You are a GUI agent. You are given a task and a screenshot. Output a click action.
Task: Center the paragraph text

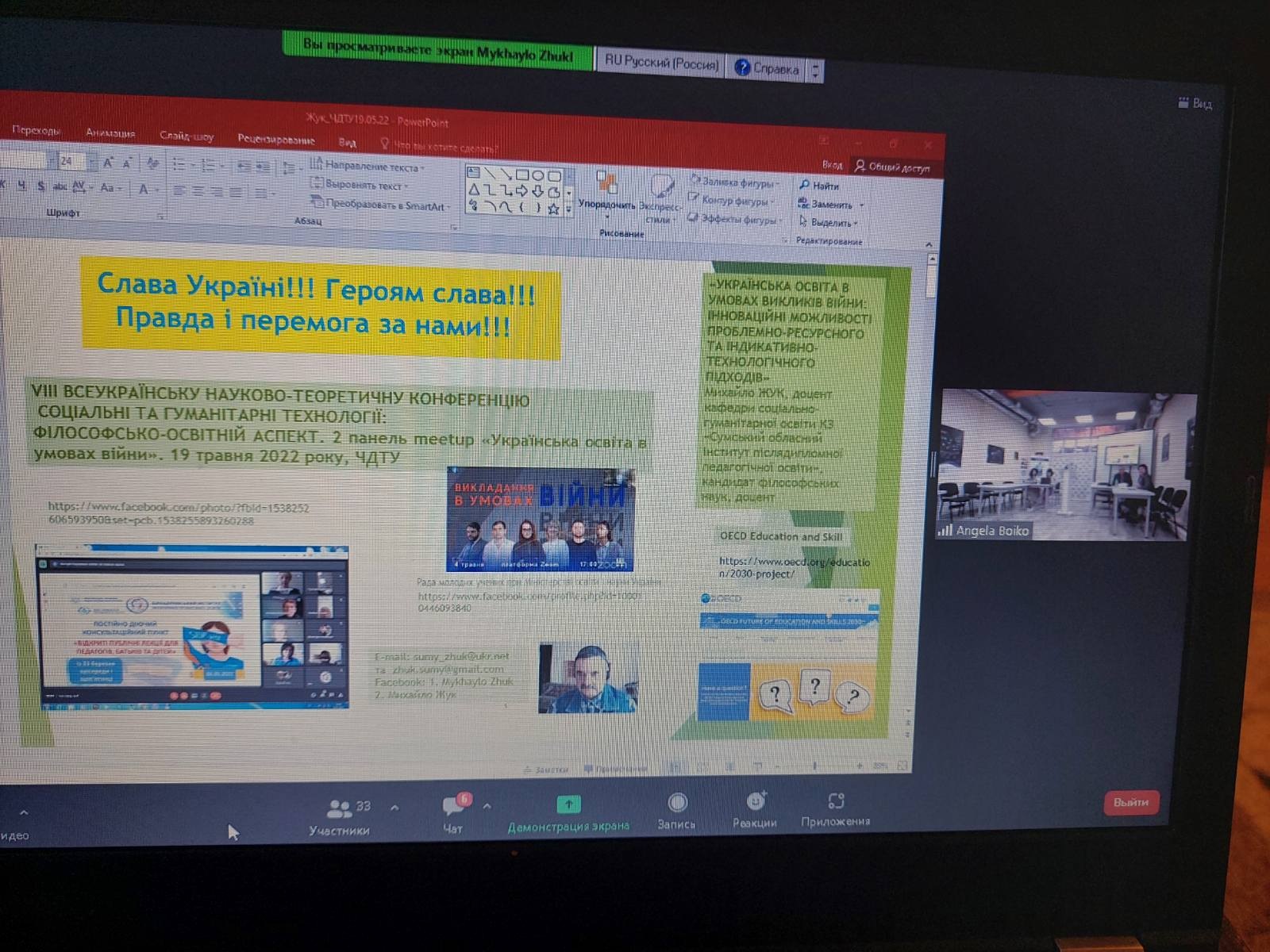pos(198,191)
